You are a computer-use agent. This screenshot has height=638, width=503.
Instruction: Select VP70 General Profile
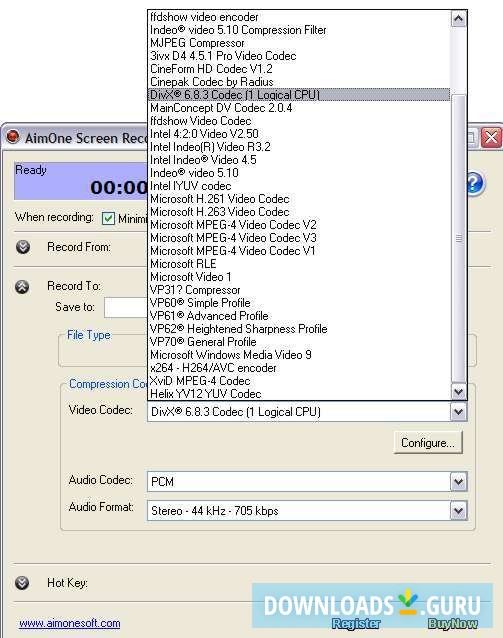click(299, 342)
